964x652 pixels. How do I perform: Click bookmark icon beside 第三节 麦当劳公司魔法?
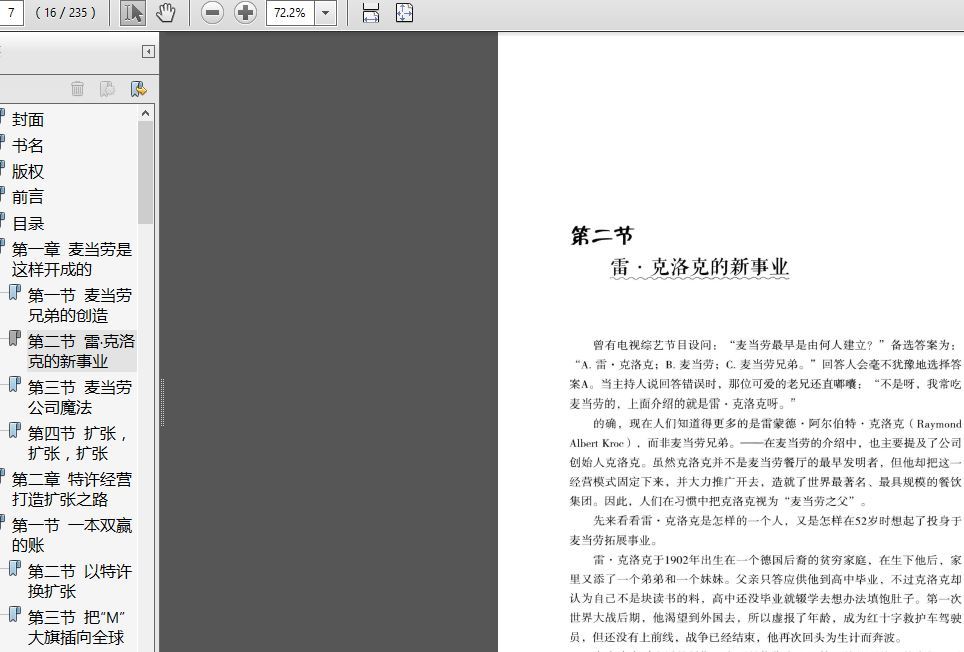pyautogui.click(x=15, y=385)
